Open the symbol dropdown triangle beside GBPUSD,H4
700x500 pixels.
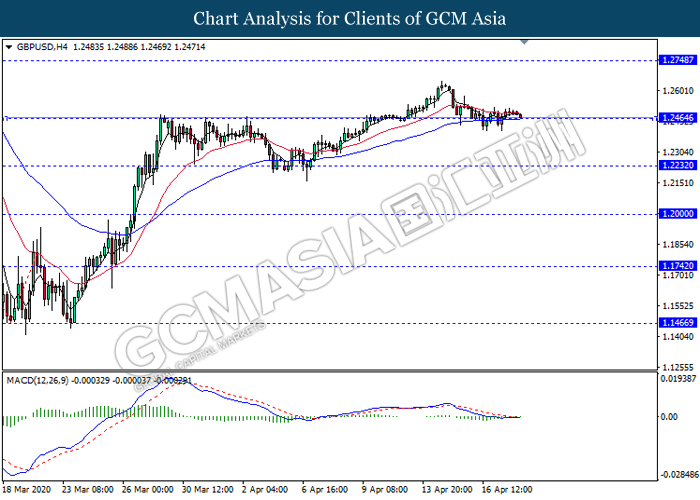[x=8, y=47]
